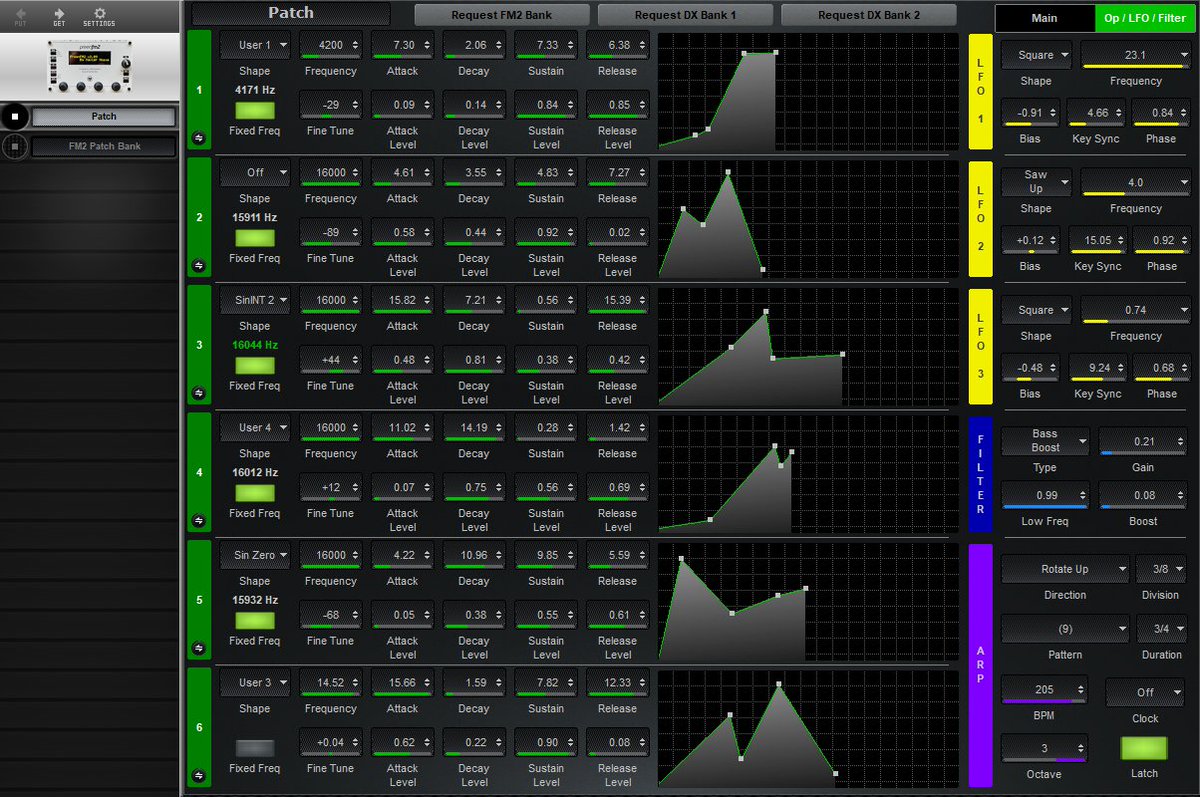1200x797 pixels.
Task: Open operator 3 Shape dropdown SinINT 2
Action: [x=255, y=300]
